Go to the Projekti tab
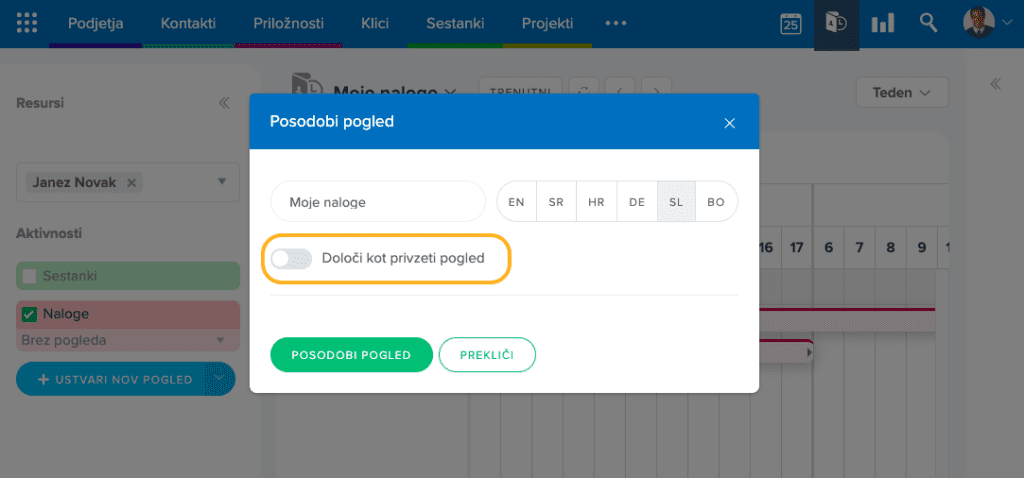 click(547, 24)
